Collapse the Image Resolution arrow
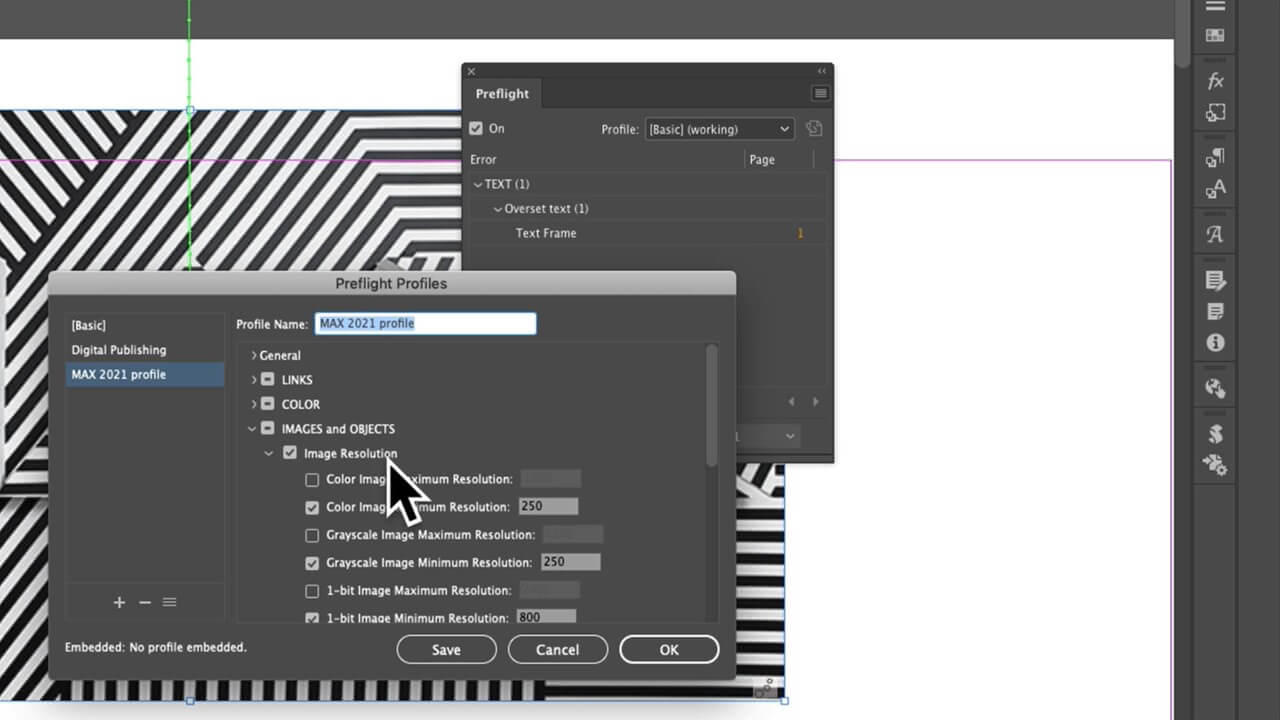This screenshot has height=720, width=1280. (x=269, y=454)
